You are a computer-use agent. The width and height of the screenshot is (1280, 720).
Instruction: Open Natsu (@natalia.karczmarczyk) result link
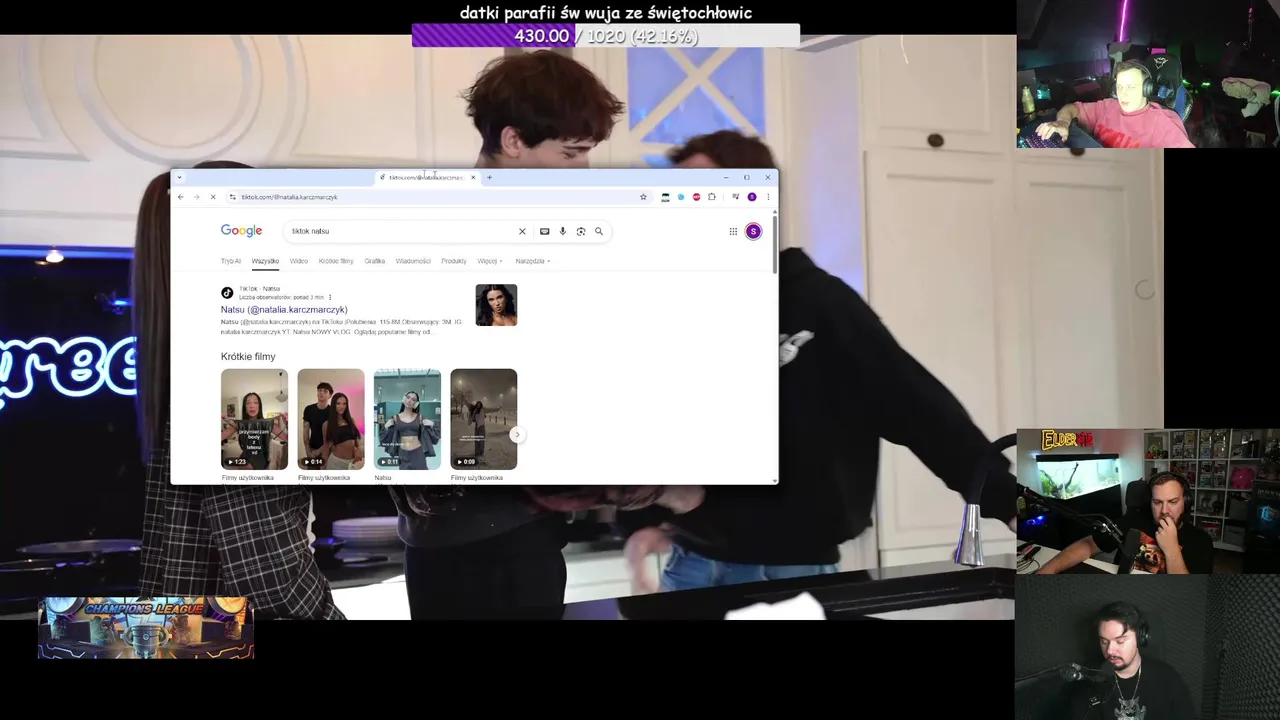[x=284, y=310]
